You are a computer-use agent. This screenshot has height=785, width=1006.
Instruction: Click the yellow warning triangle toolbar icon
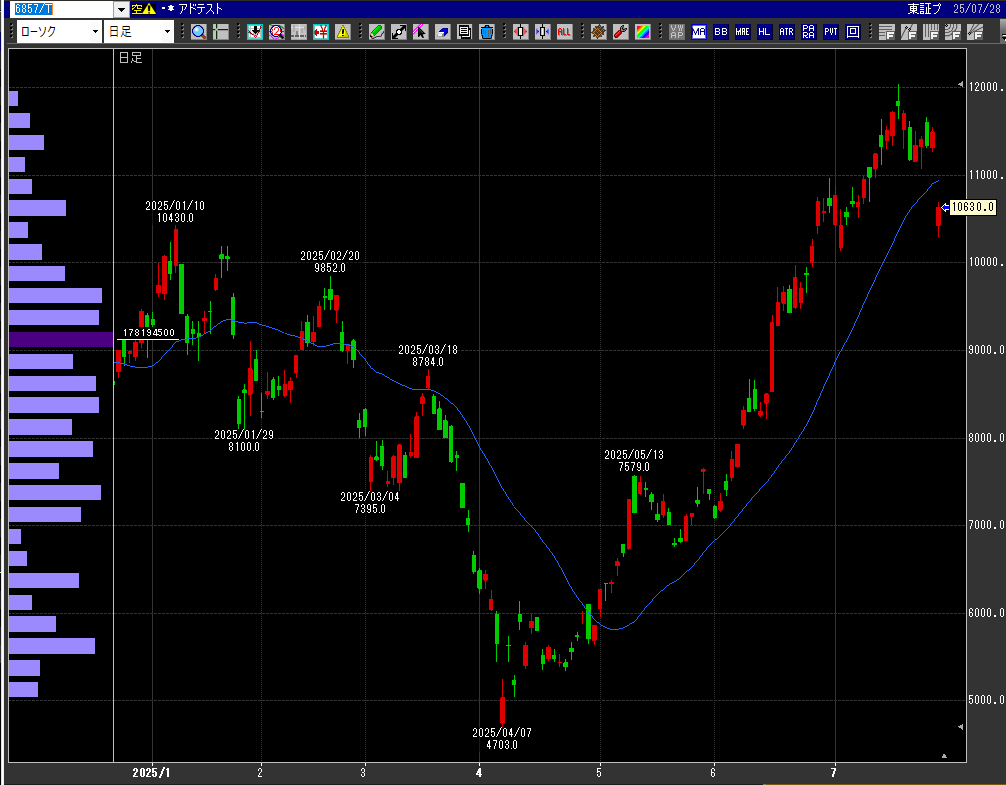tap(343, 31)
